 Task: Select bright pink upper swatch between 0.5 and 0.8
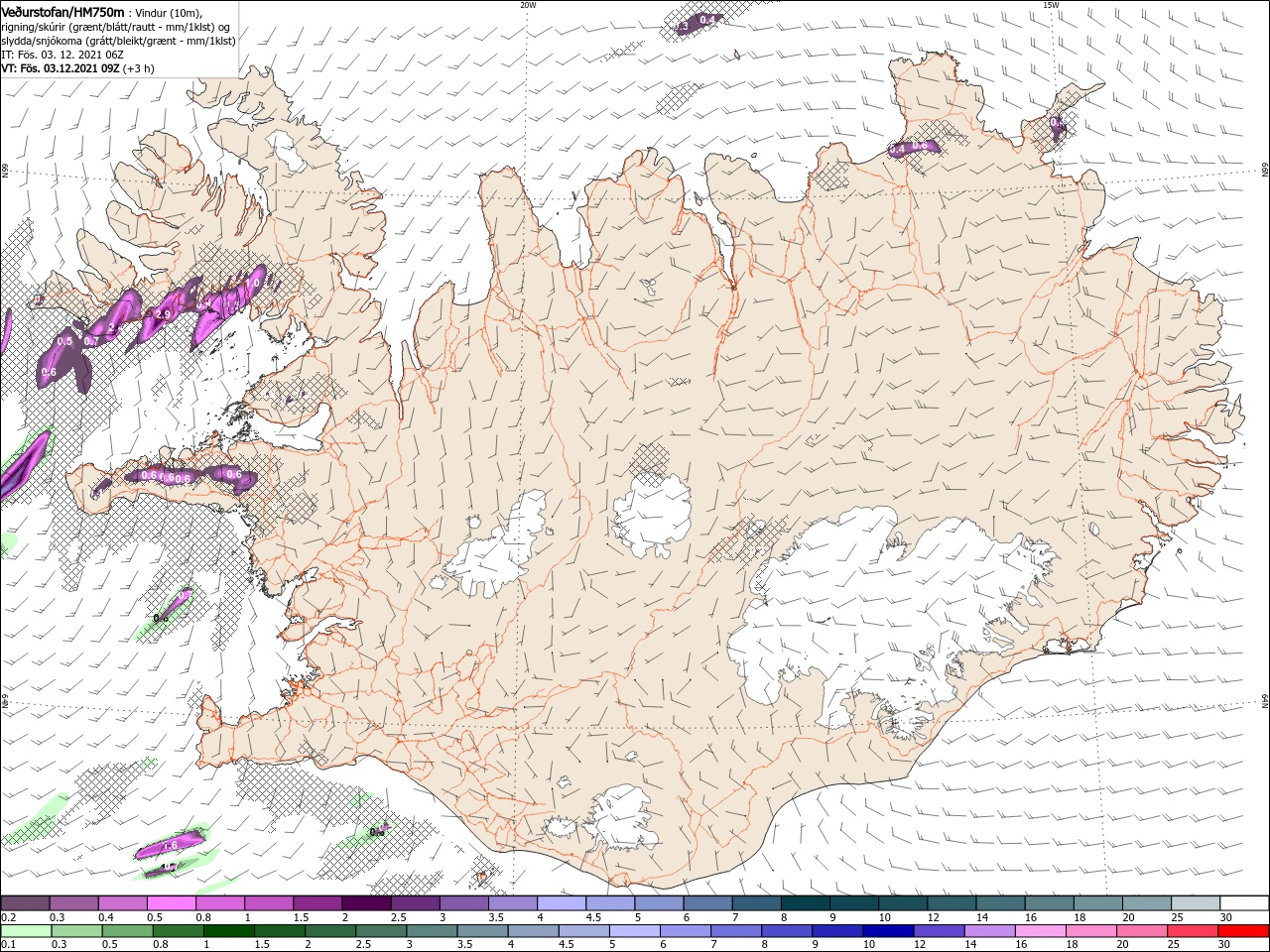coord(172,902)
